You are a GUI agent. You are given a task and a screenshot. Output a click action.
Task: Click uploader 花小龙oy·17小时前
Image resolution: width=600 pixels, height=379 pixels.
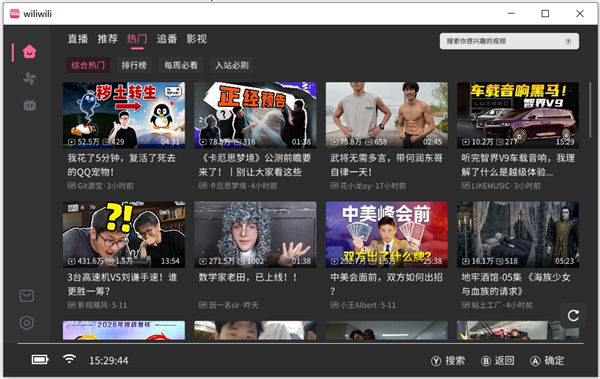tap(368, 186)
